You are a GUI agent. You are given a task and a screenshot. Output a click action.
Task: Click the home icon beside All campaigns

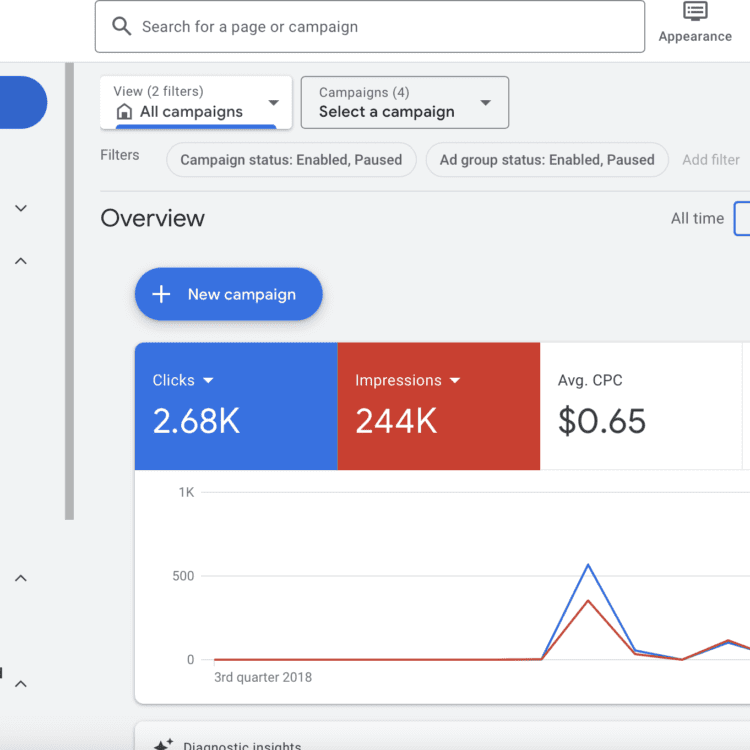124,111
